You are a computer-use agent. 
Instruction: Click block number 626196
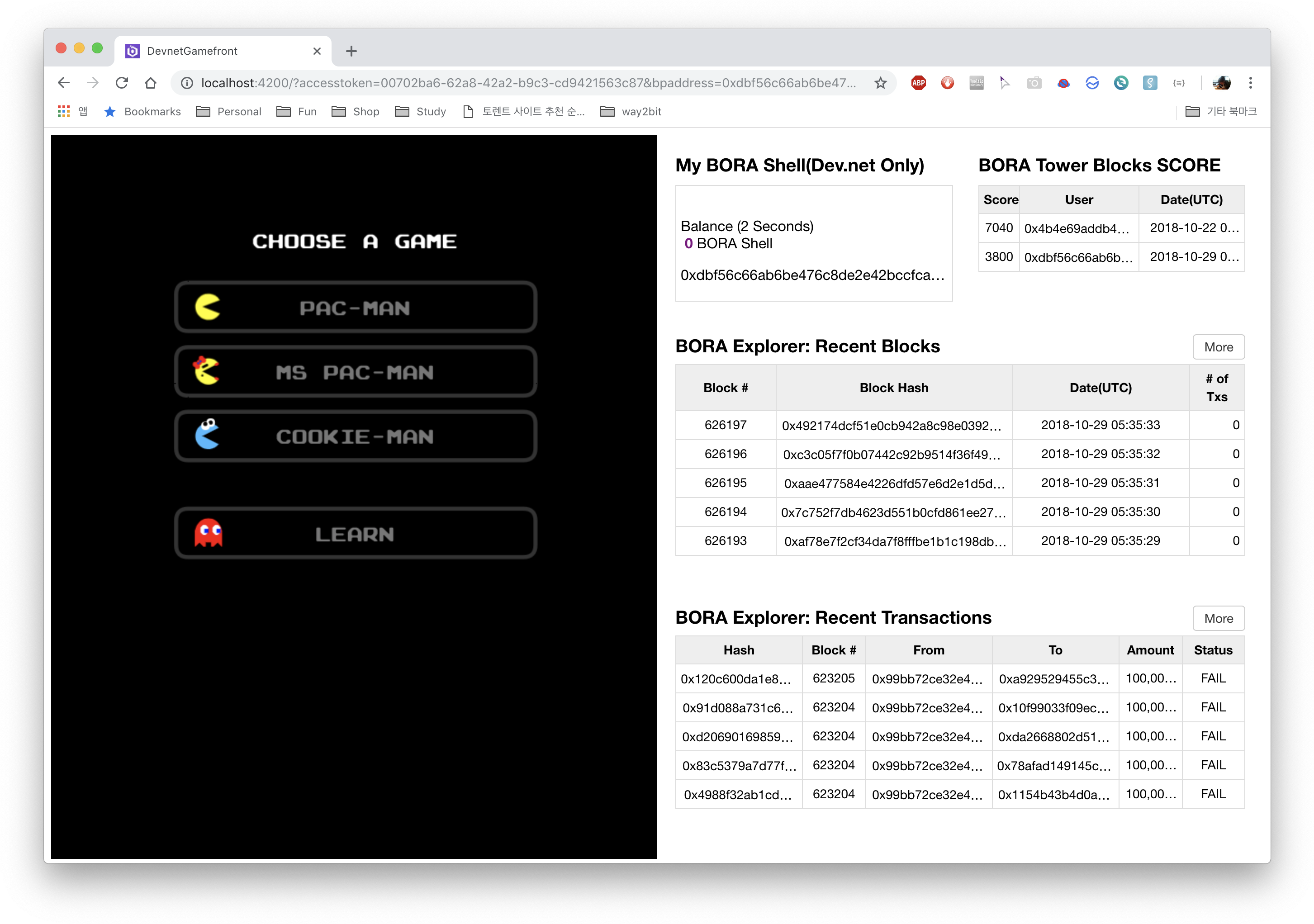(725, 454)
